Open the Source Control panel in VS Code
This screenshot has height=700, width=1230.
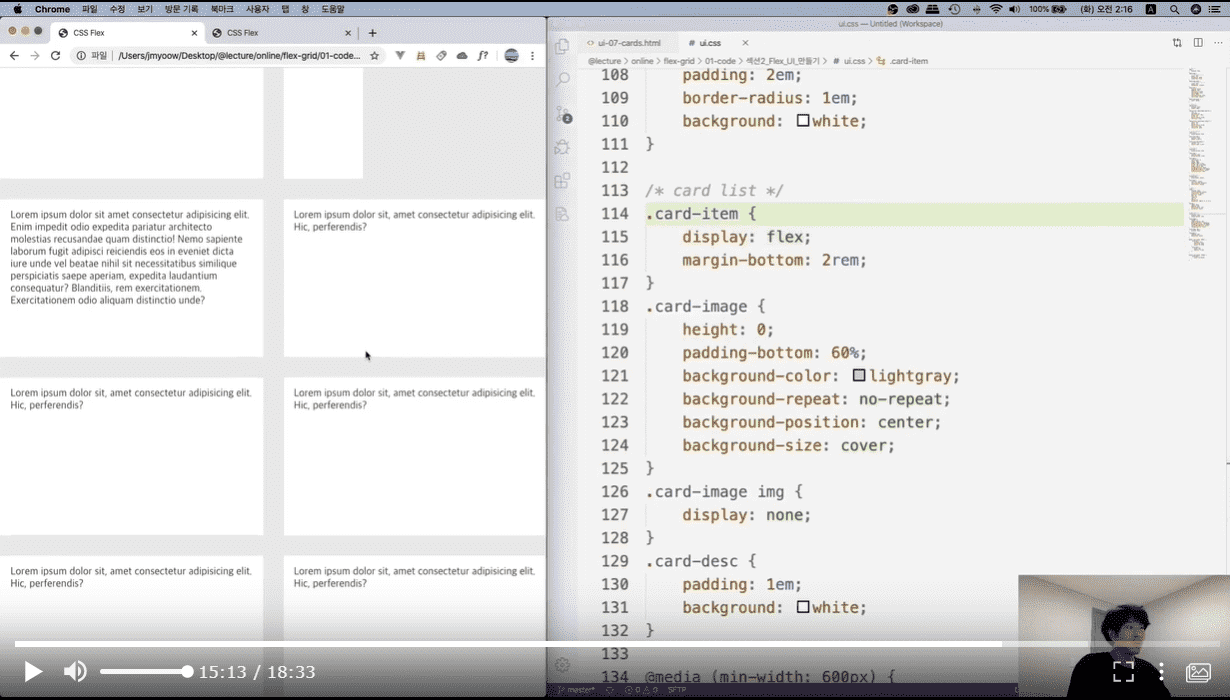pos(563,114)
